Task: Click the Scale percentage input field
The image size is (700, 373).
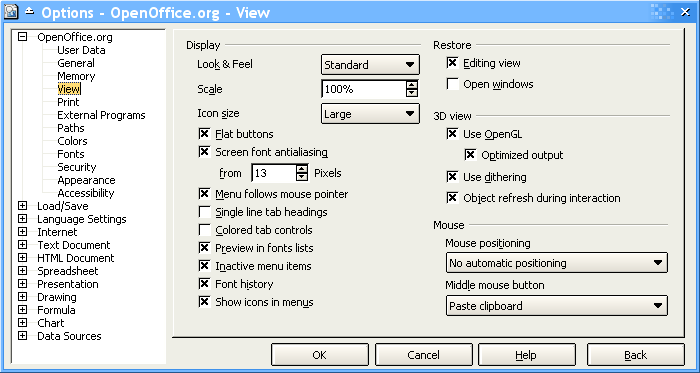Action: (x=363, y=89)
